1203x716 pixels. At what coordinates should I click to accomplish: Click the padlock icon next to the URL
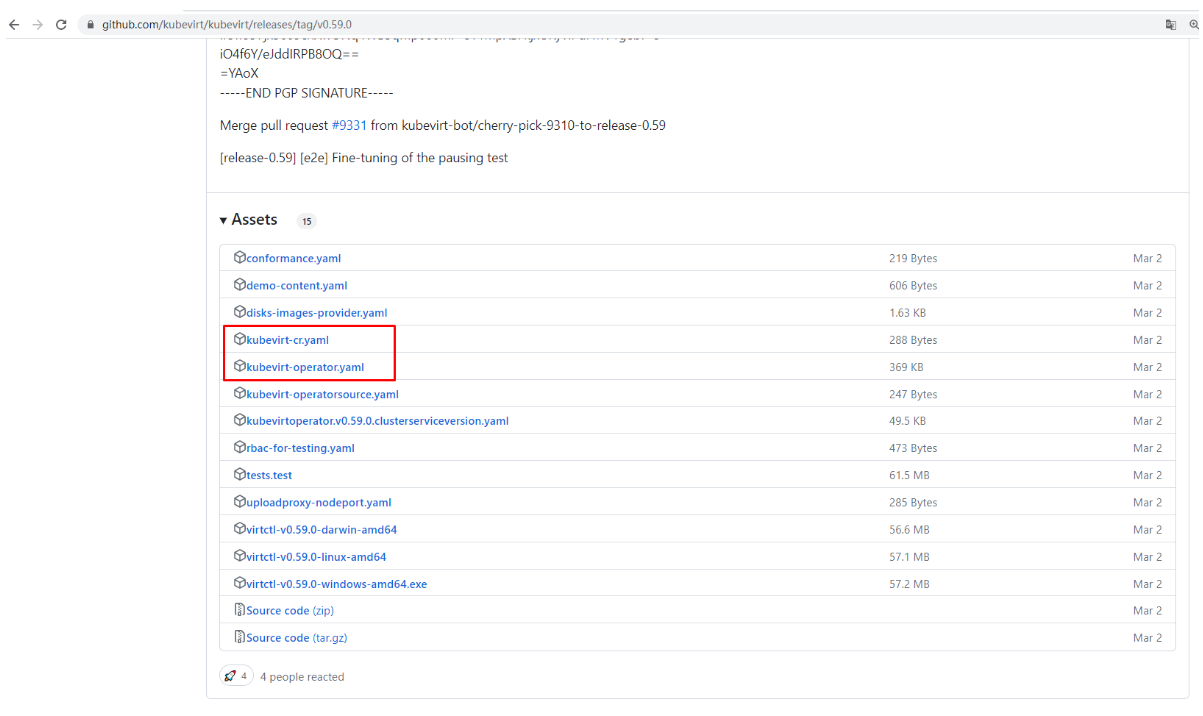coord(91,24)
